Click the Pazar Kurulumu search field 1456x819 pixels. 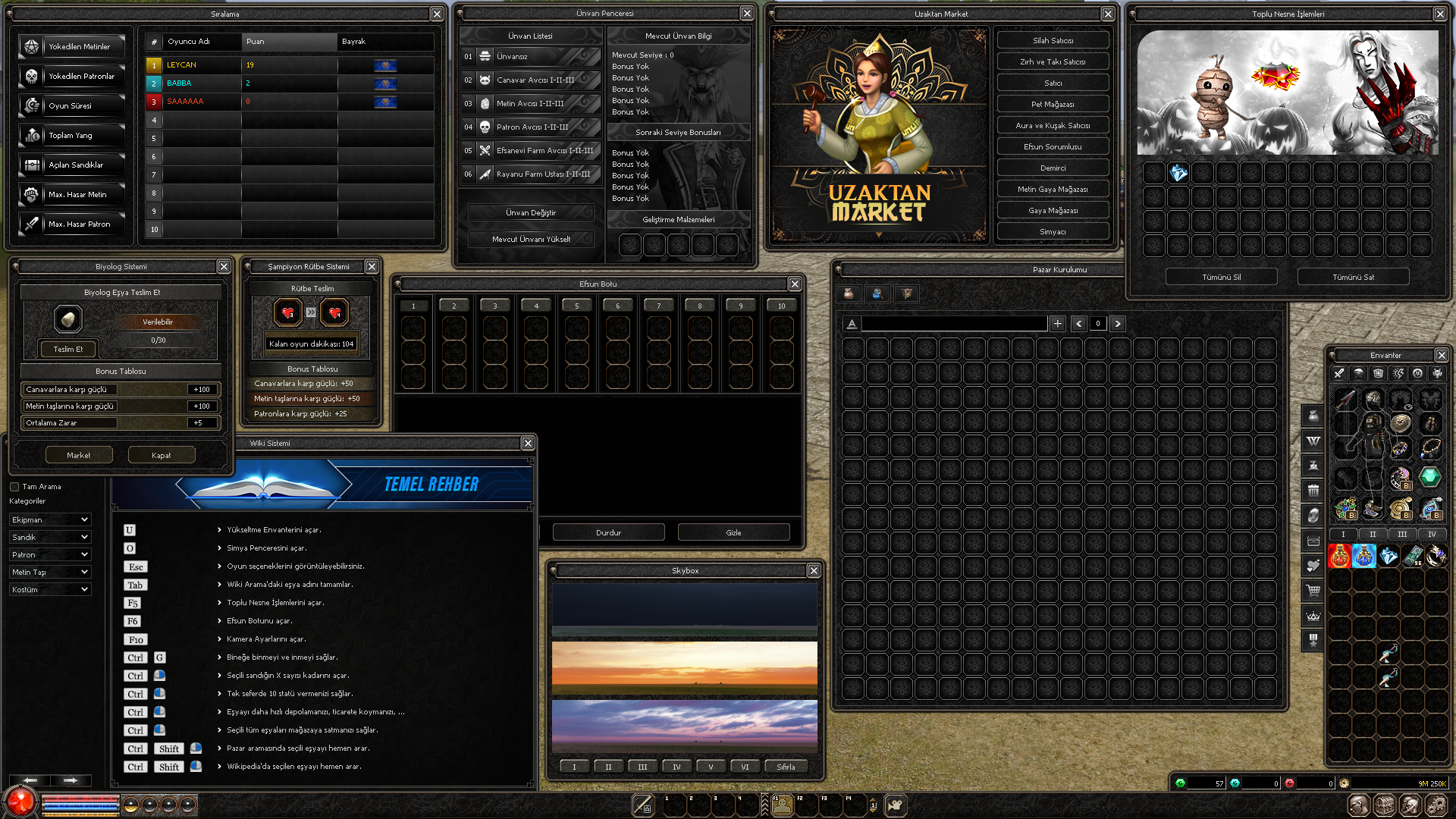pyautogui.click(x=954, y=324)
